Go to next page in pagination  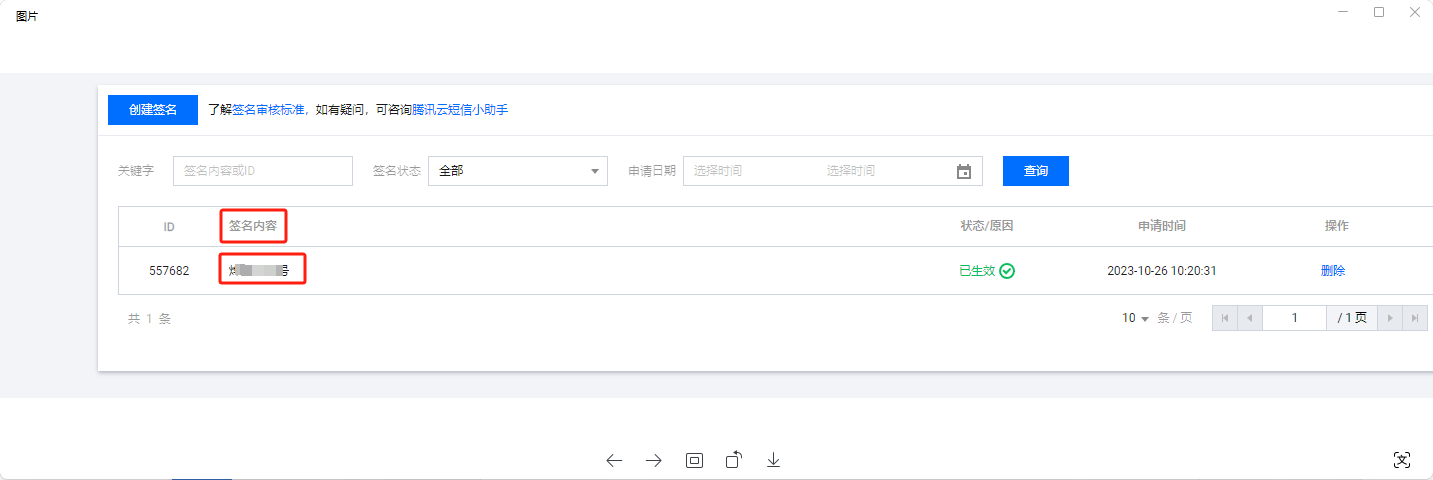coord(1389,318)
